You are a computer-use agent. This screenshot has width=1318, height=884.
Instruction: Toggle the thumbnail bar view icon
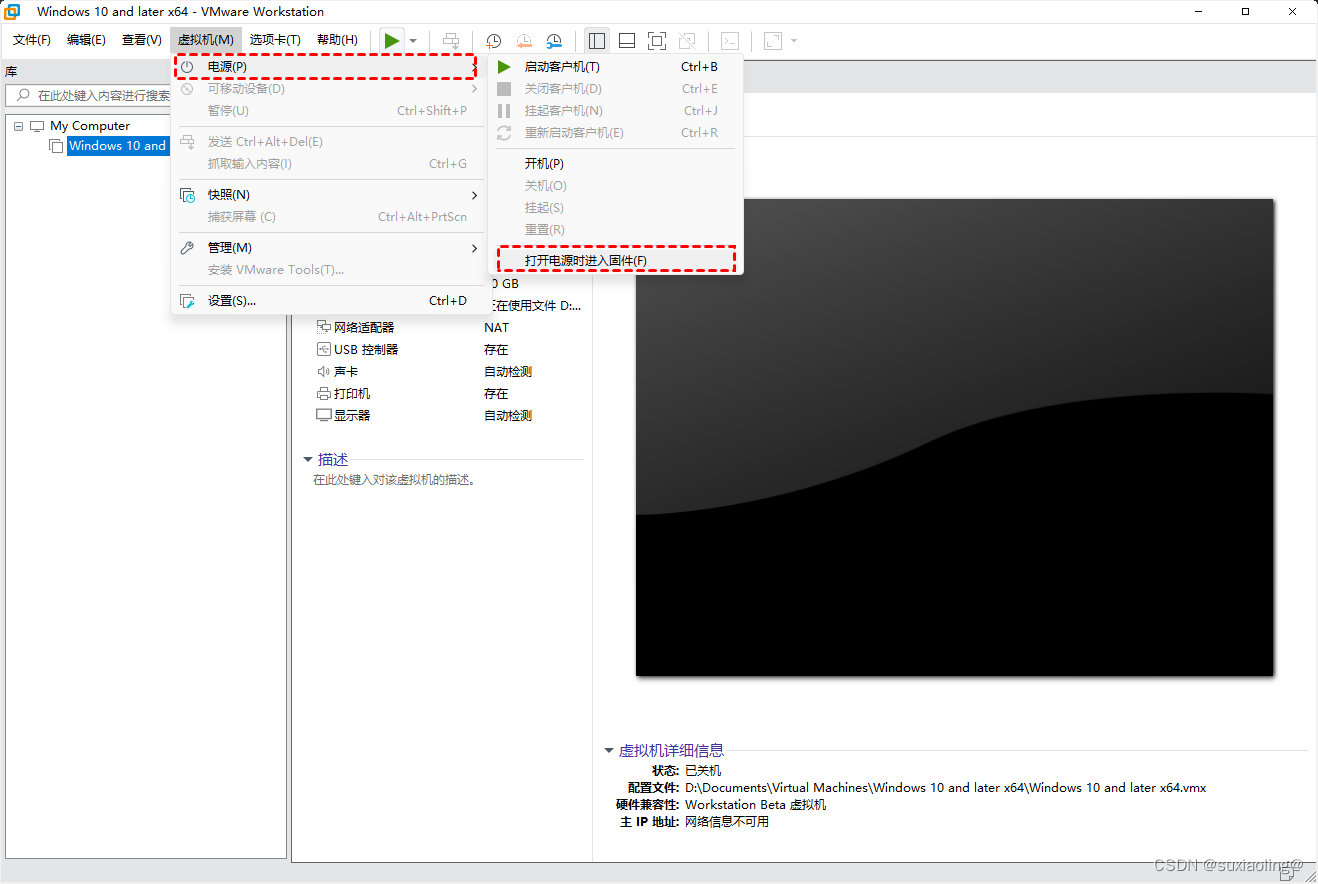click(627, 41)
